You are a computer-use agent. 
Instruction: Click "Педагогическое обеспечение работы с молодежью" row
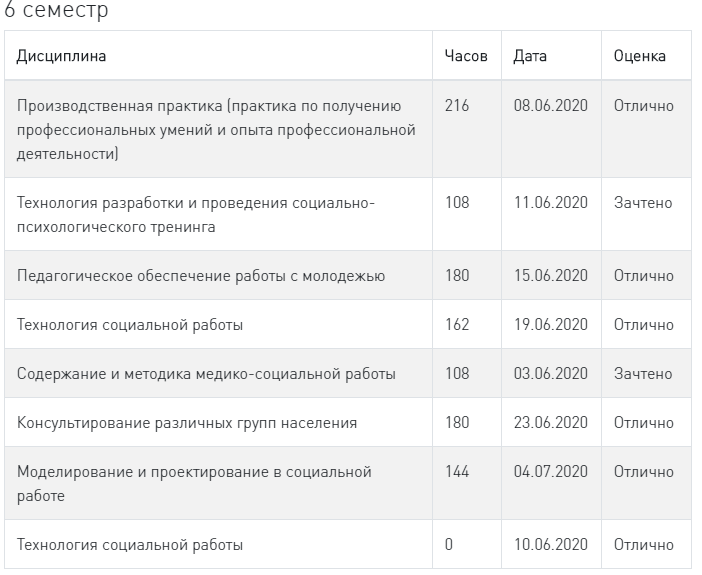click(x=201, y=276)
